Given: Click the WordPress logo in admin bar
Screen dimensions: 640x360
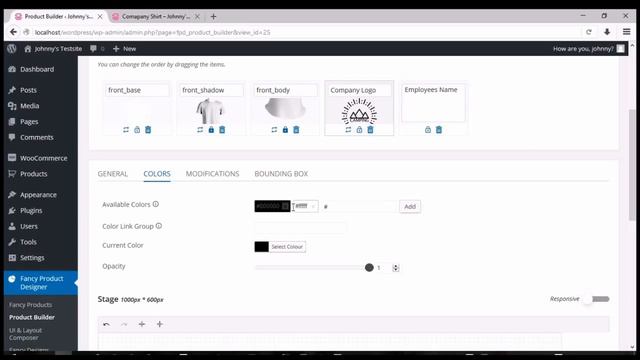Looking at the screenshot, I should (x=11, y=49).
